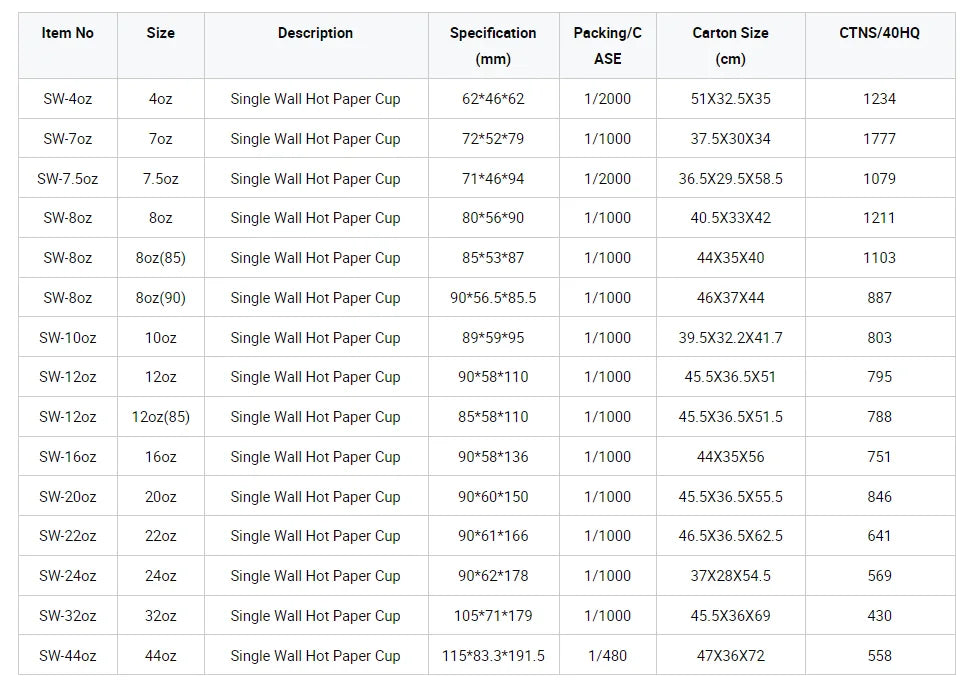This screenshot has width=974, height=684.
Task: Select the carton size "51X32.5X35"
Action: 730,99
